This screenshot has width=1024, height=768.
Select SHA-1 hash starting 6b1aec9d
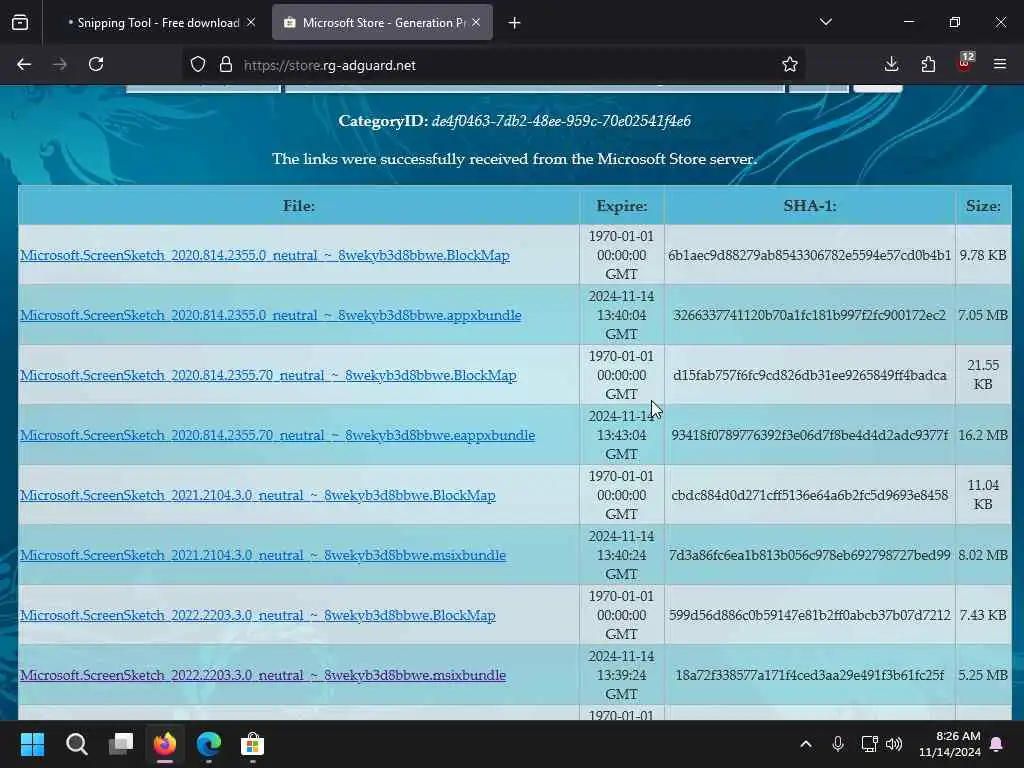click(809, 255)
